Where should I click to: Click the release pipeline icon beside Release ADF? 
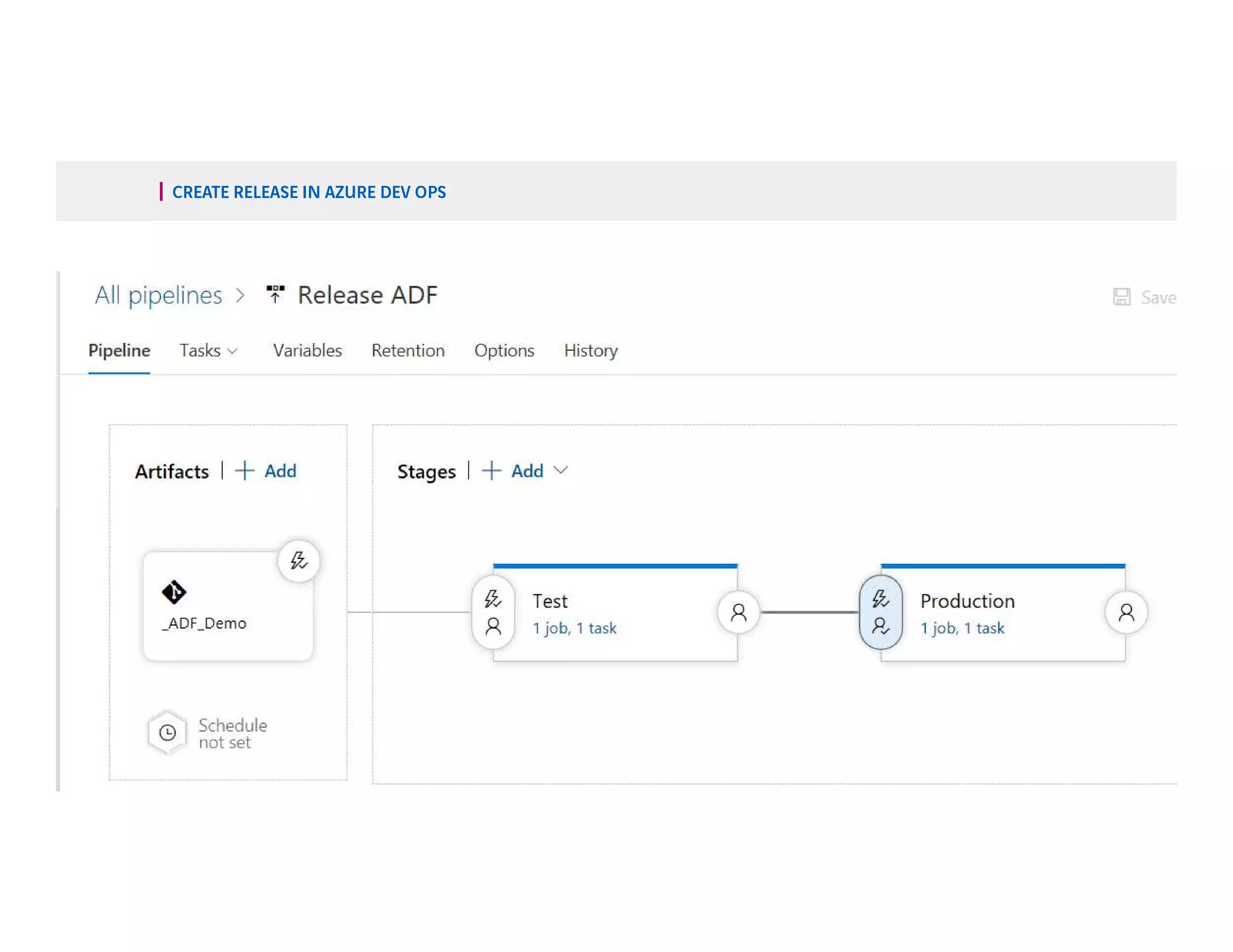click(275, 294)
